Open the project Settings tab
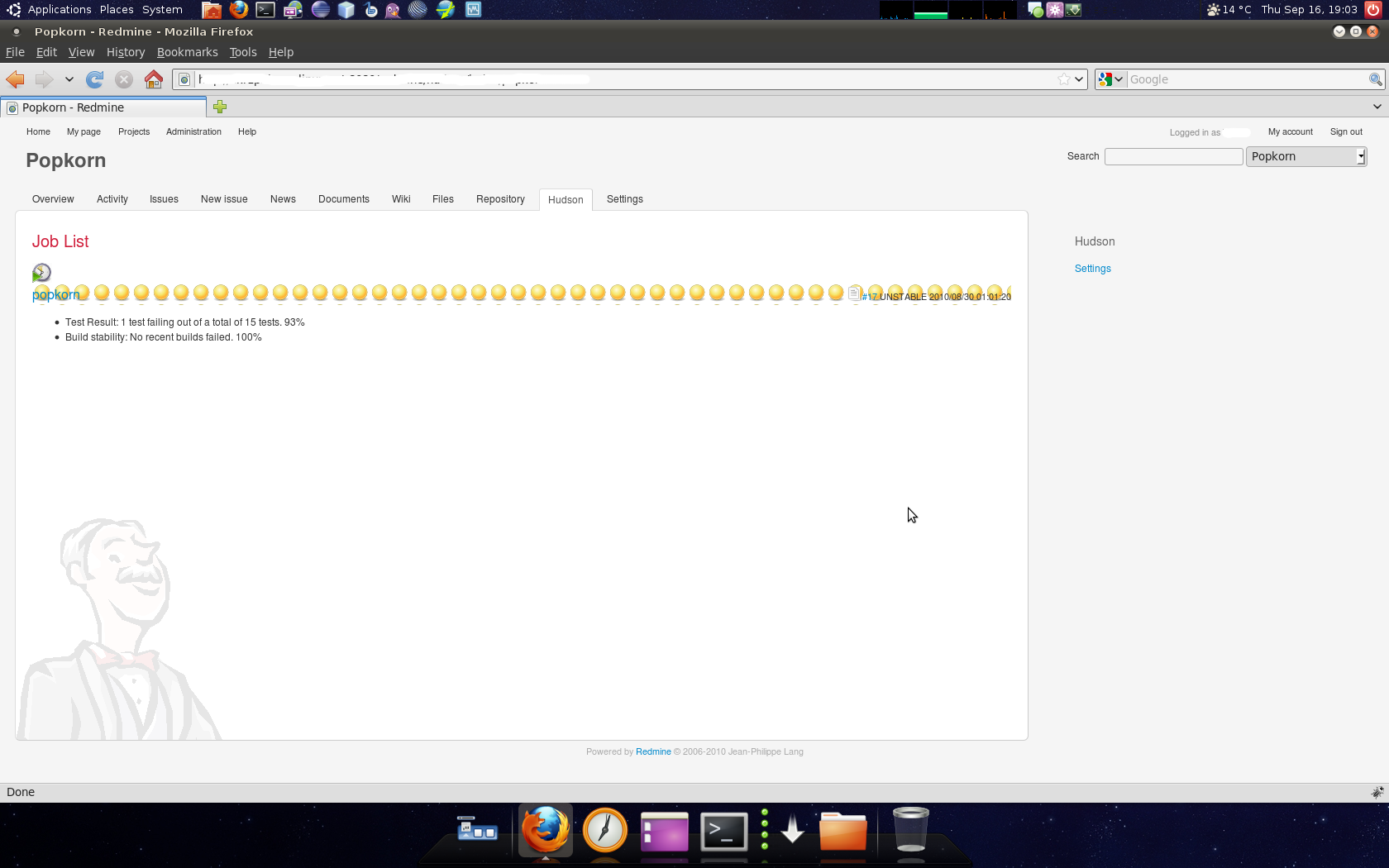This screenshot has height=868, width=1389. (x=625, y=199)
